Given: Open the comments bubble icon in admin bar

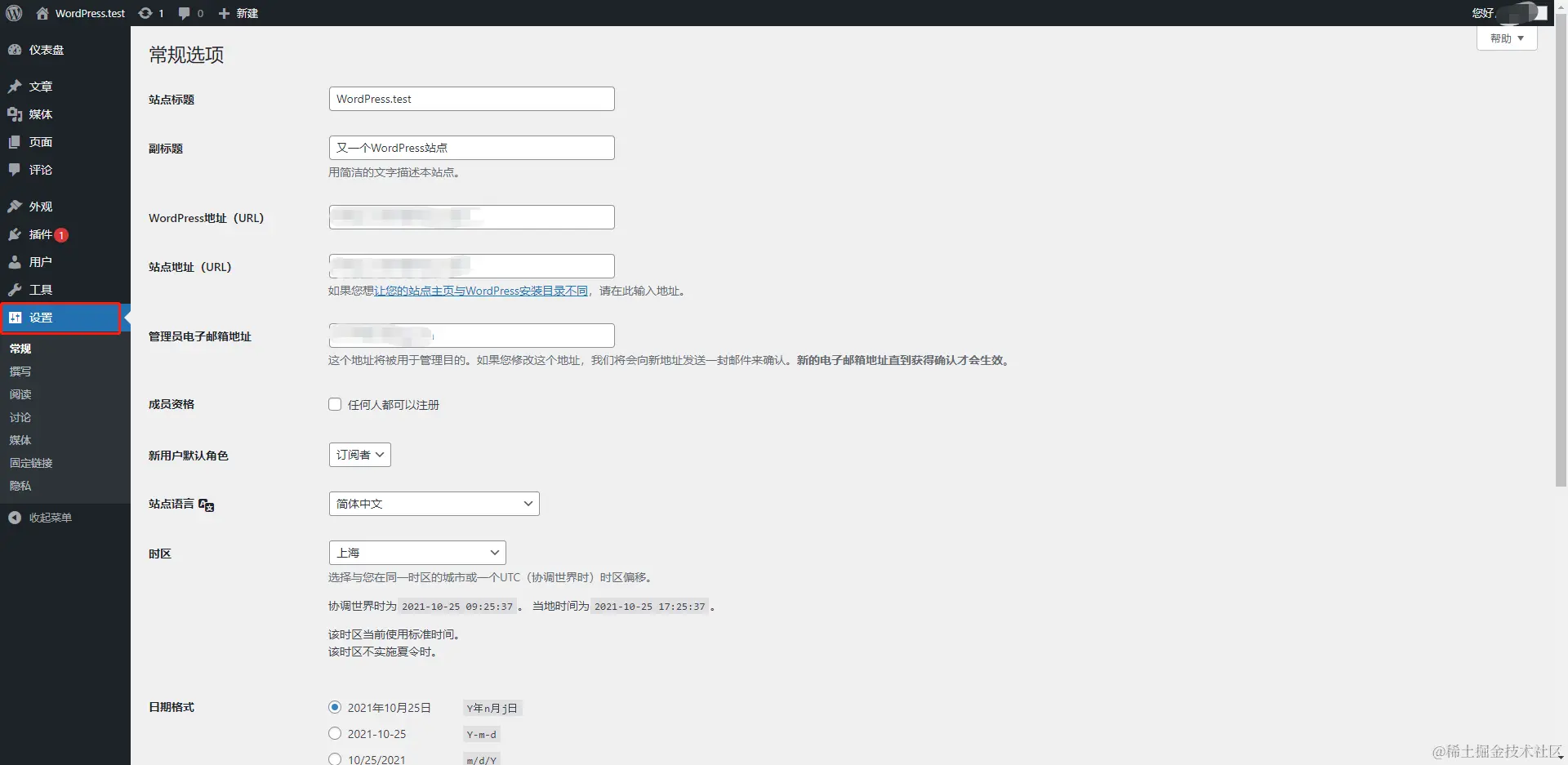Looking at the screenshot, I should tap(184, 13).
